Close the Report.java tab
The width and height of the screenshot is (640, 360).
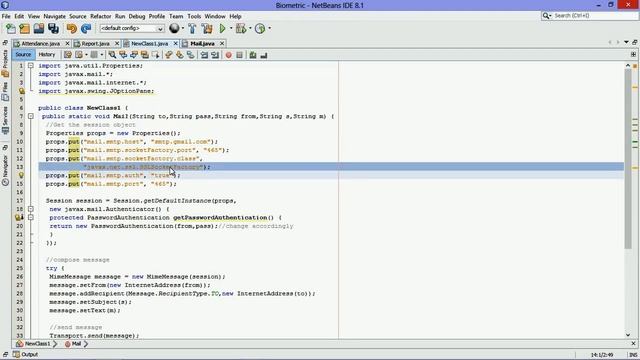117,44
